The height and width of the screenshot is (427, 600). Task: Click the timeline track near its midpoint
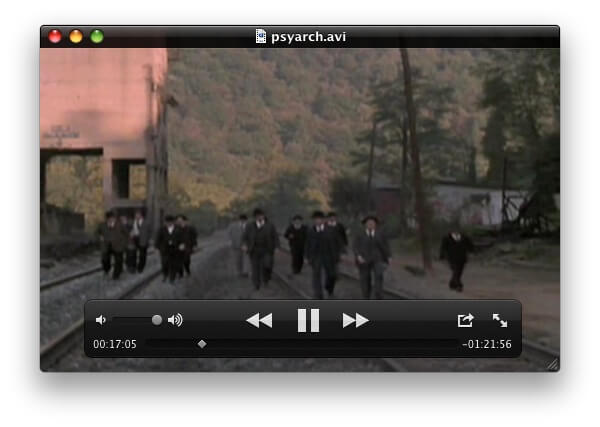pos(300,344)
